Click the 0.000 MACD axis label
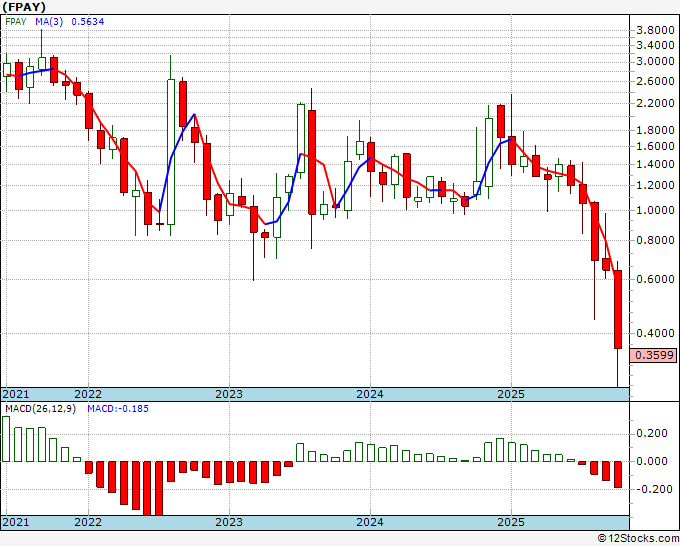 click(x=652, y=461)
